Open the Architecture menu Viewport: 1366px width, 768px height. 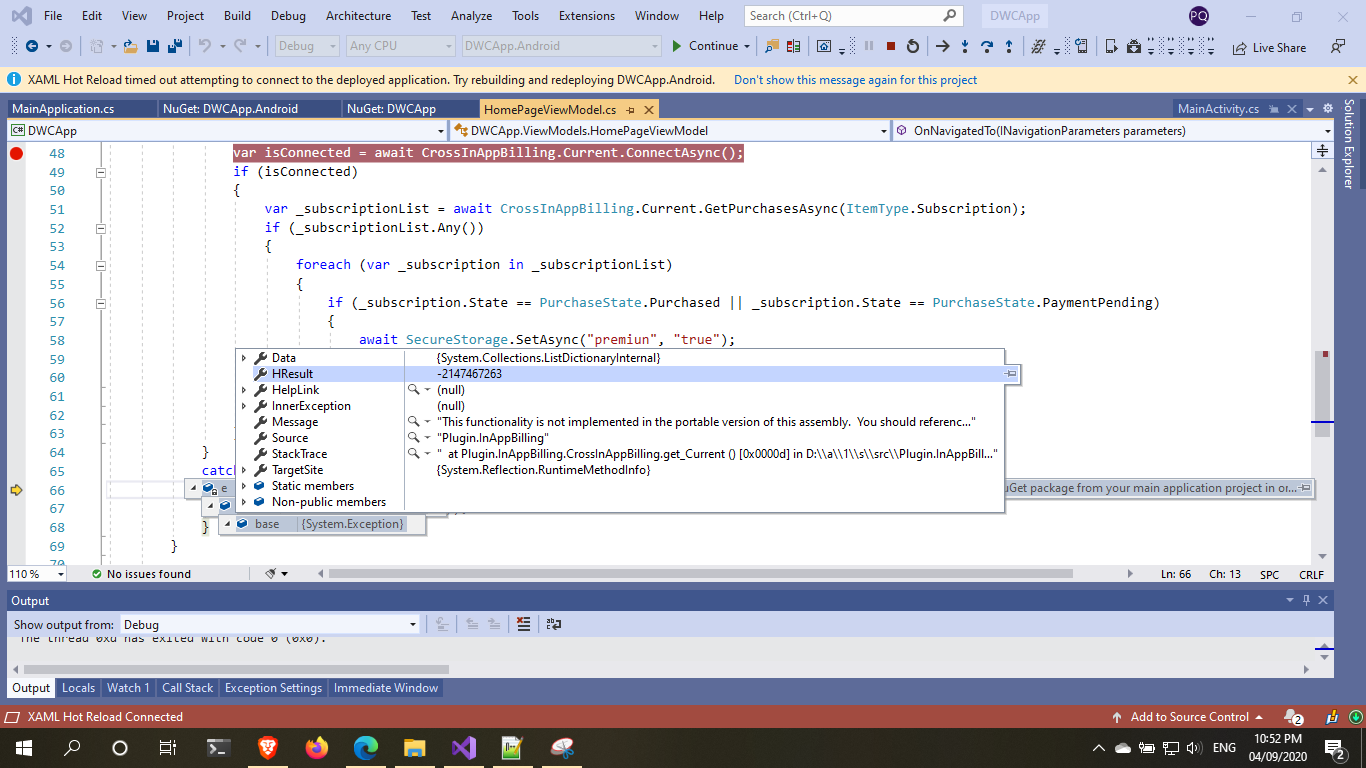point(358,16)
